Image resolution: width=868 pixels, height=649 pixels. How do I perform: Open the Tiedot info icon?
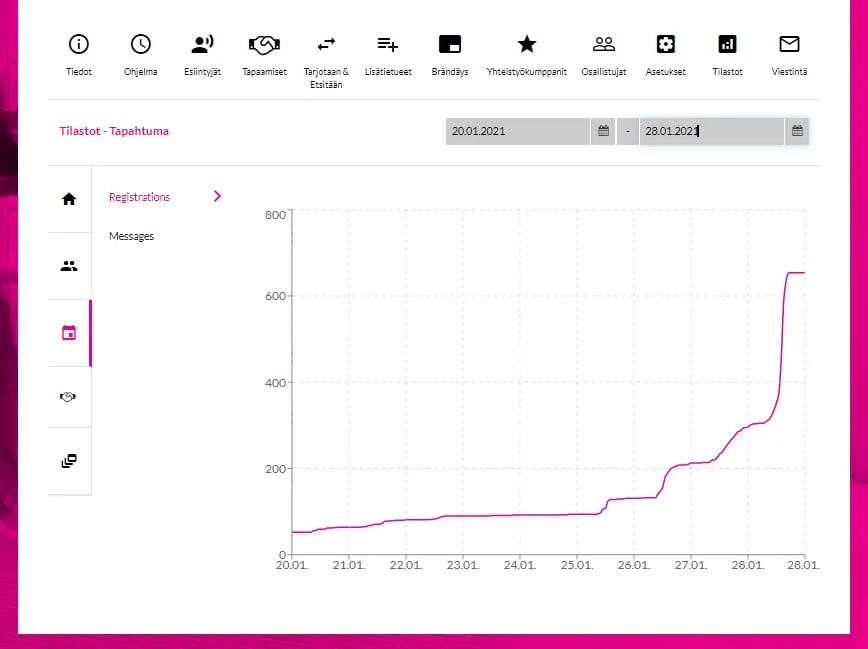79,44
